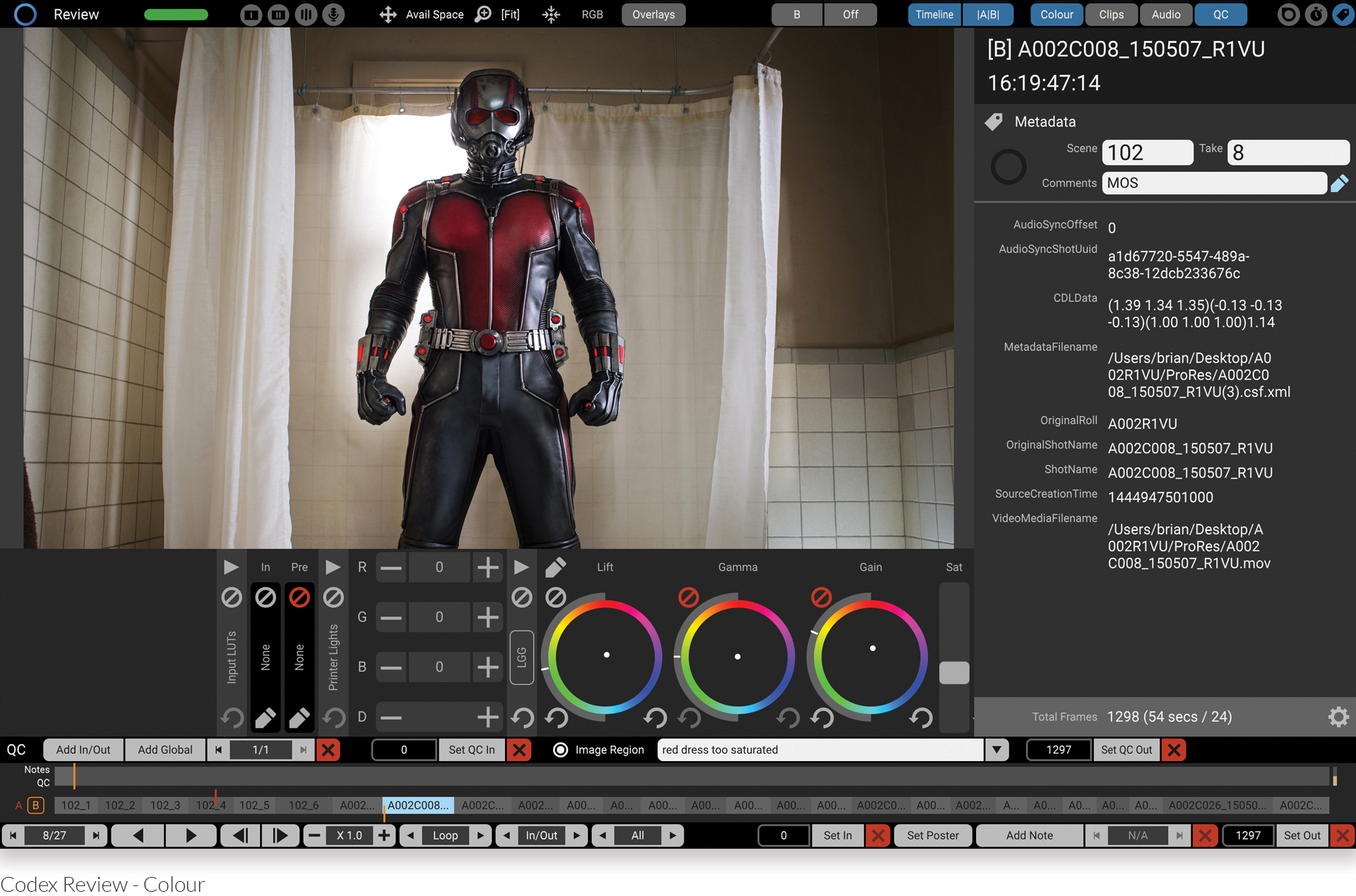Click Add In/Out button

pos(83,750)
